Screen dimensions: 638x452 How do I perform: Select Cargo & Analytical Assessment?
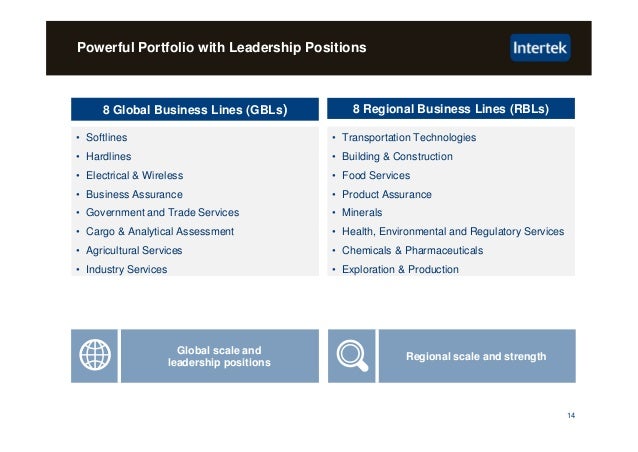(160, 231)
